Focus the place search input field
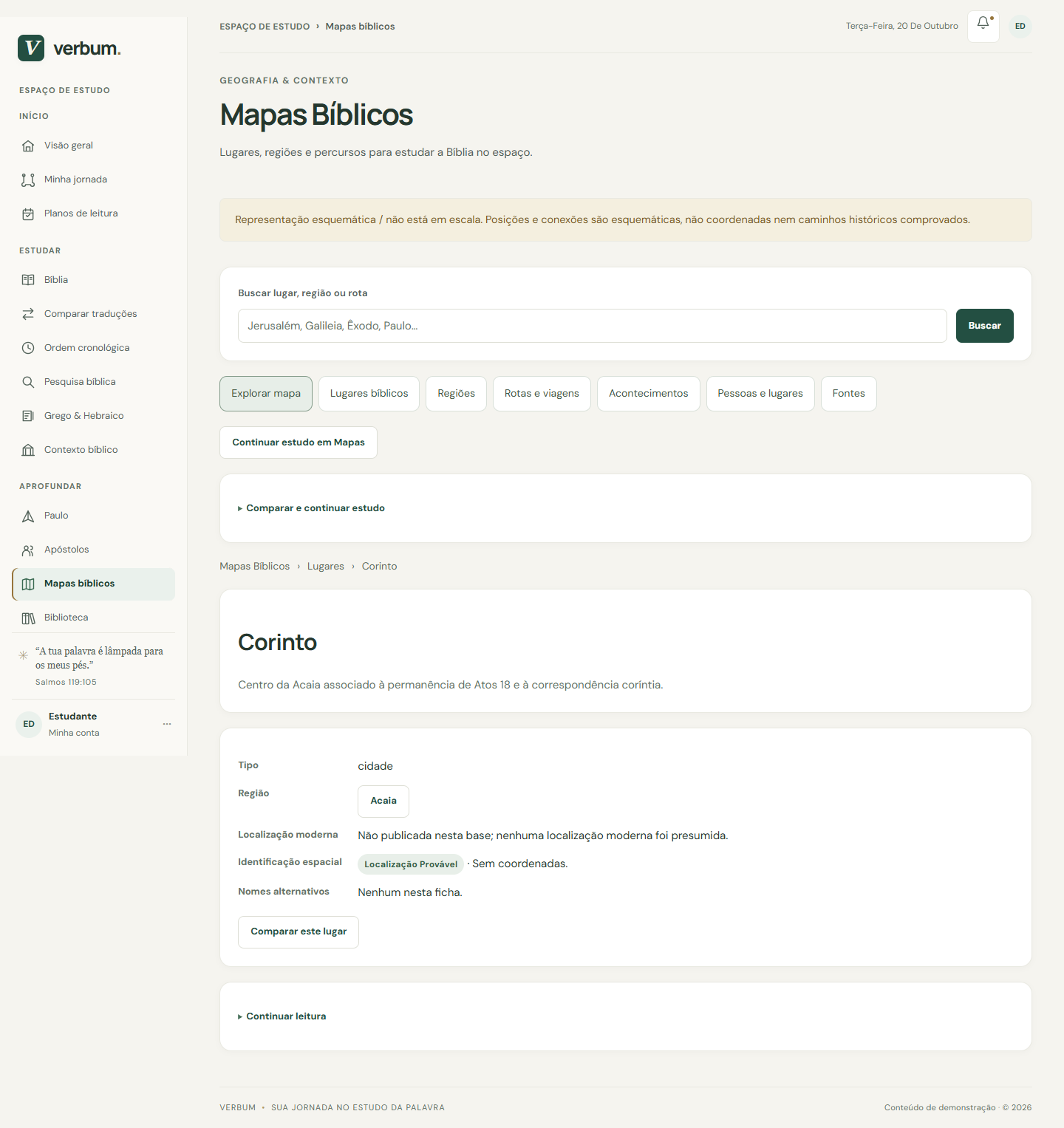The image size is (1064, 1128). [593, 326]
